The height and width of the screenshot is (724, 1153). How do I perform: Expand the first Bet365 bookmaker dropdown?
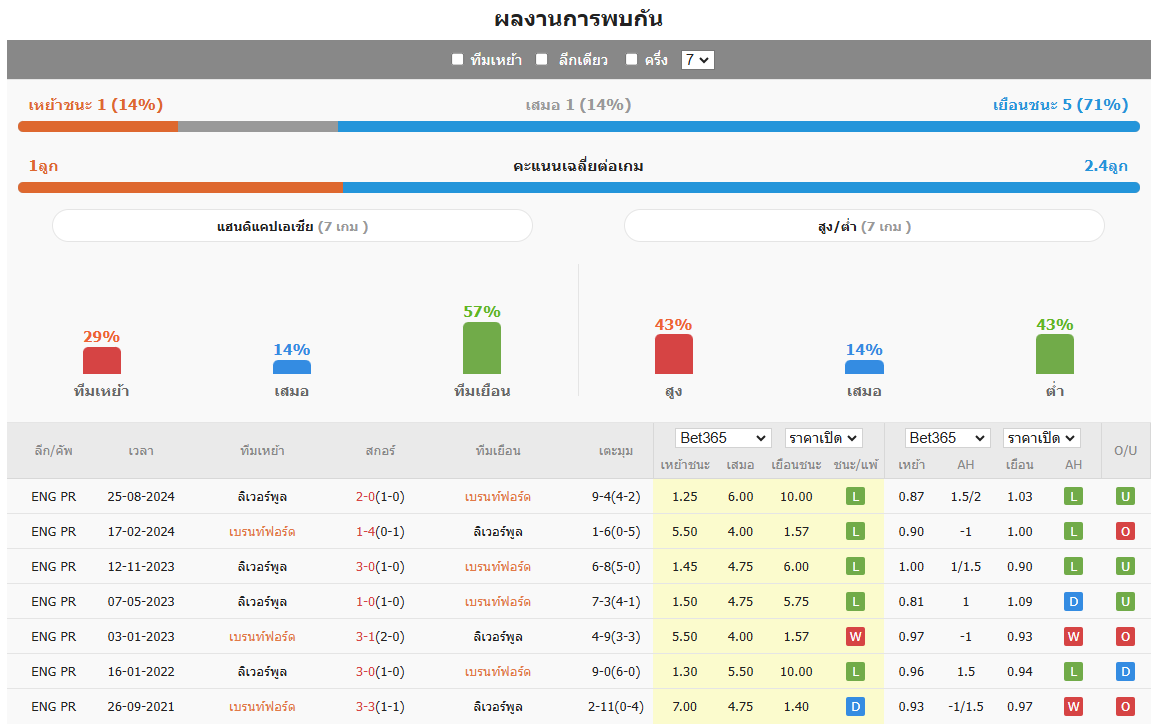click(724, 438)
